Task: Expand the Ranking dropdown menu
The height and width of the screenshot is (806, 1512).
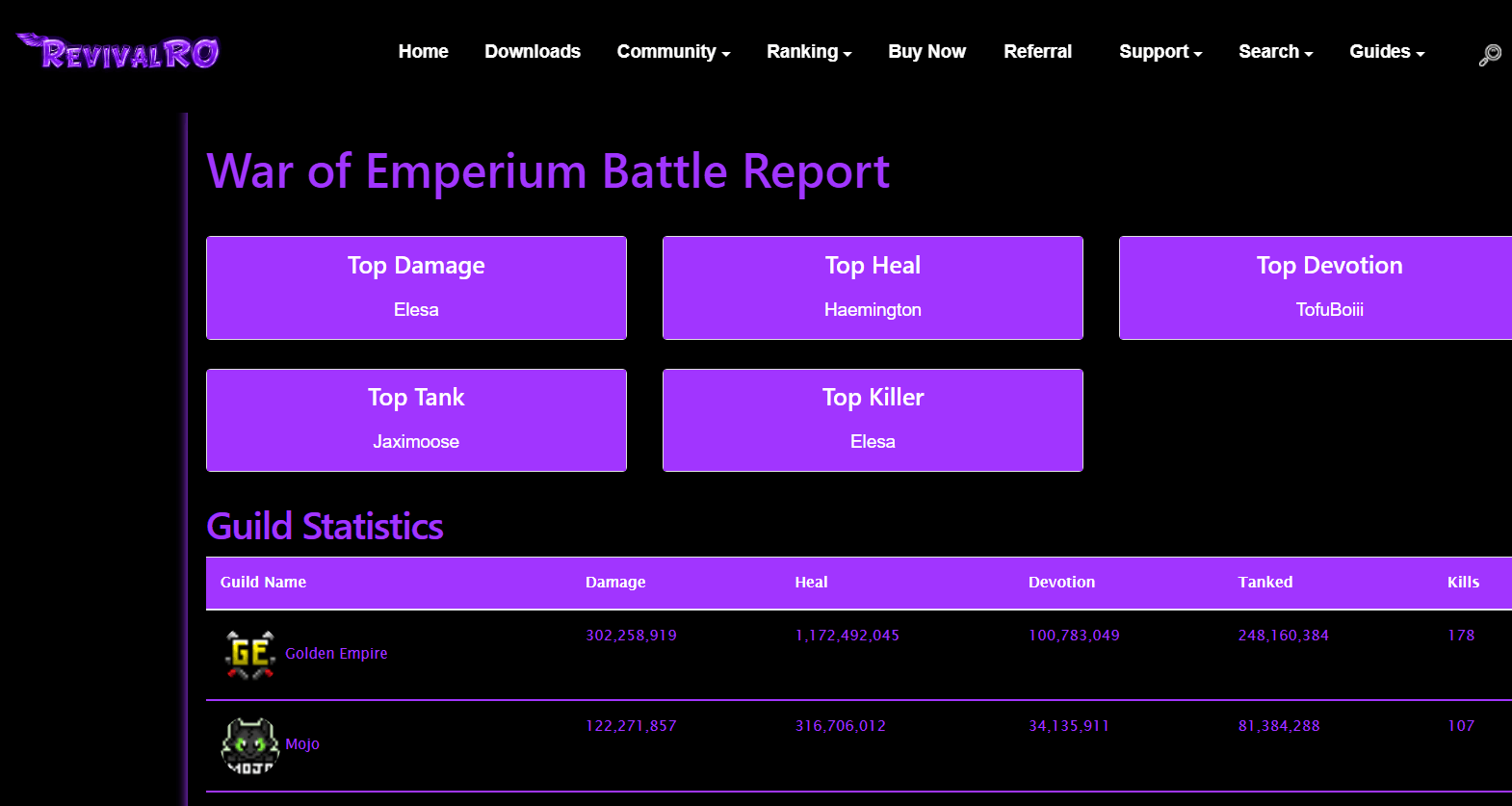Action: click(808, 52)
